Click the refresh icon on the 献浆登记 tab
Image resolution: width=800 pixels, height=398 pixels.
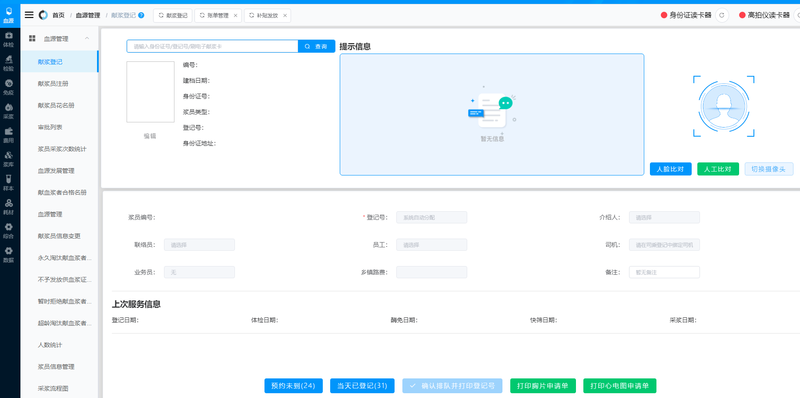[161, 15]
